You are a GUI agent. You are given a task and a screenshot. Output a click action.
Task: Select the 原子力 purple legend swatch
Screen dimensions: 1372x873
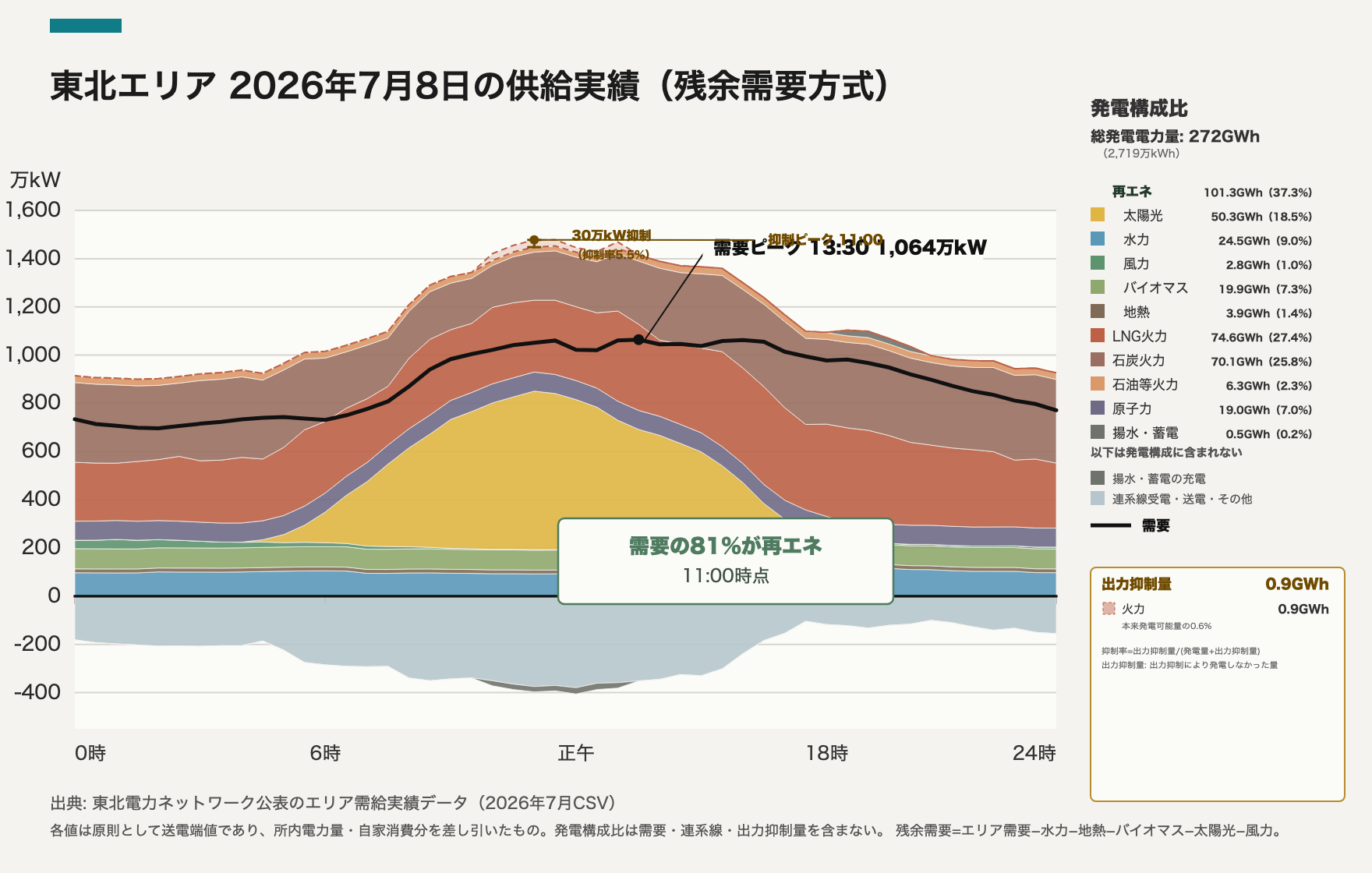(1098, 408)
